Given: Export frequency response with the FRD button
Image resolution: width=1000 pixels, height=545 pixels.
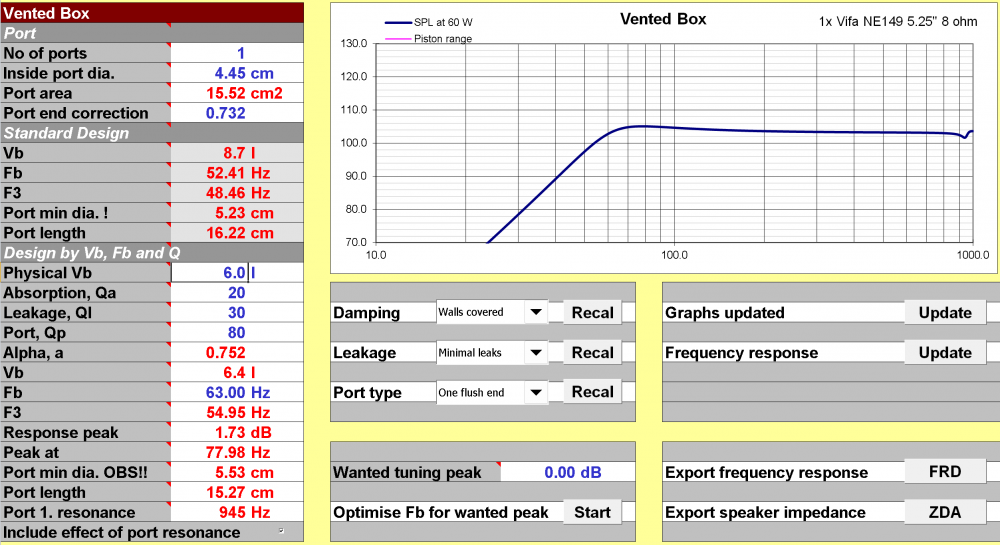Looking at the screenshot, I should [944, 472].
